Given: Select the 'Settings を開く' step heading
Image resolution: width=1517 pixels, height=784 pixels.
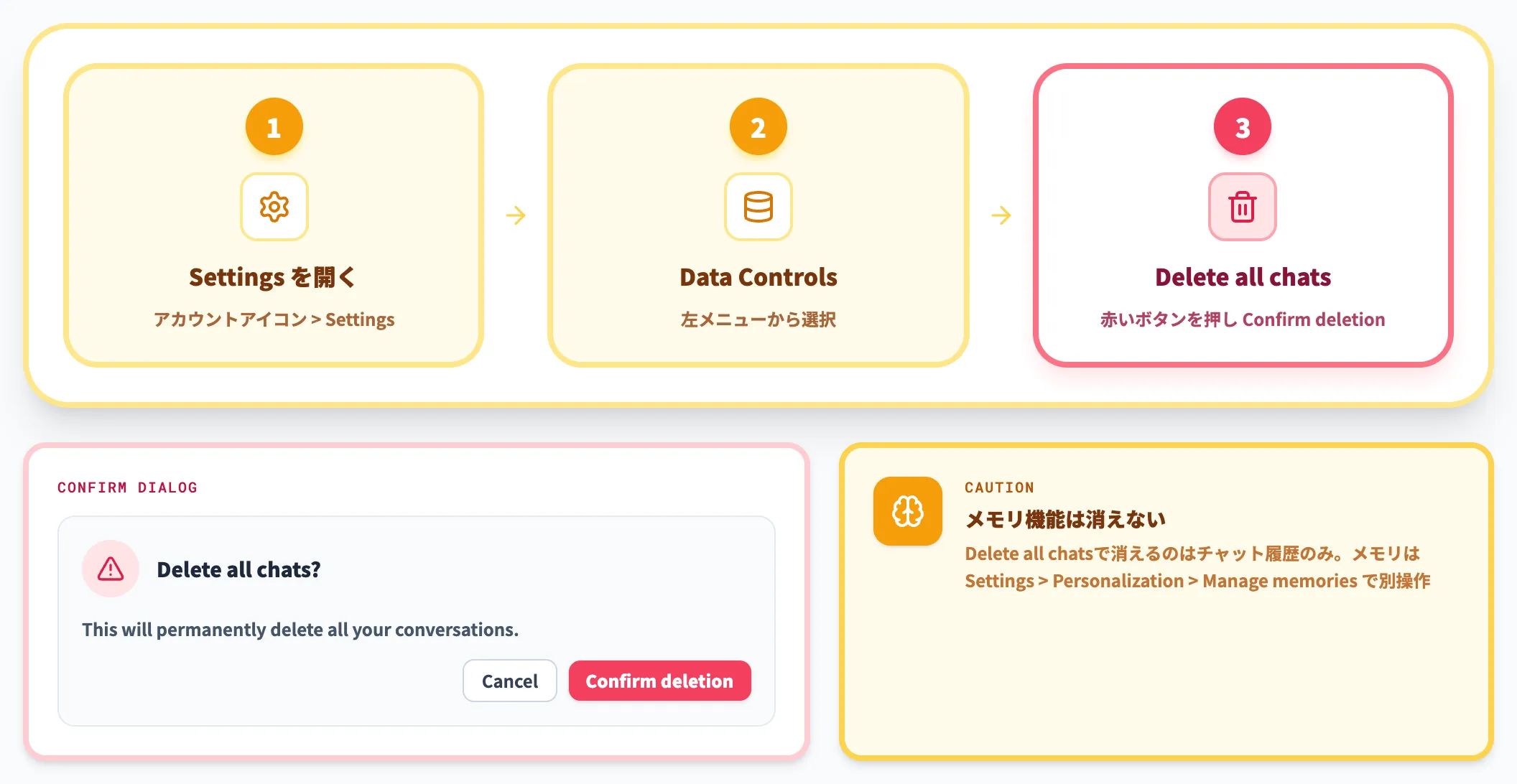Looking at the screenshot, I should tap(273, 277).
